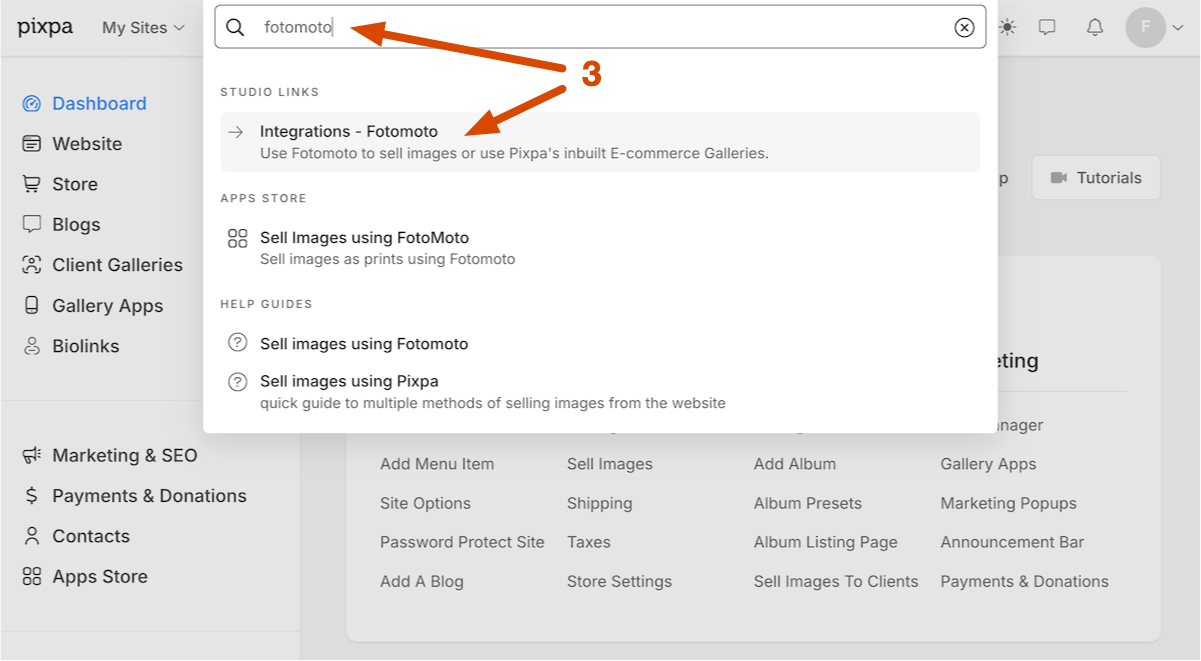Open Website in sidebar
The width and height of the screenshot is (1201, 661).
click(x=87, y=144)
